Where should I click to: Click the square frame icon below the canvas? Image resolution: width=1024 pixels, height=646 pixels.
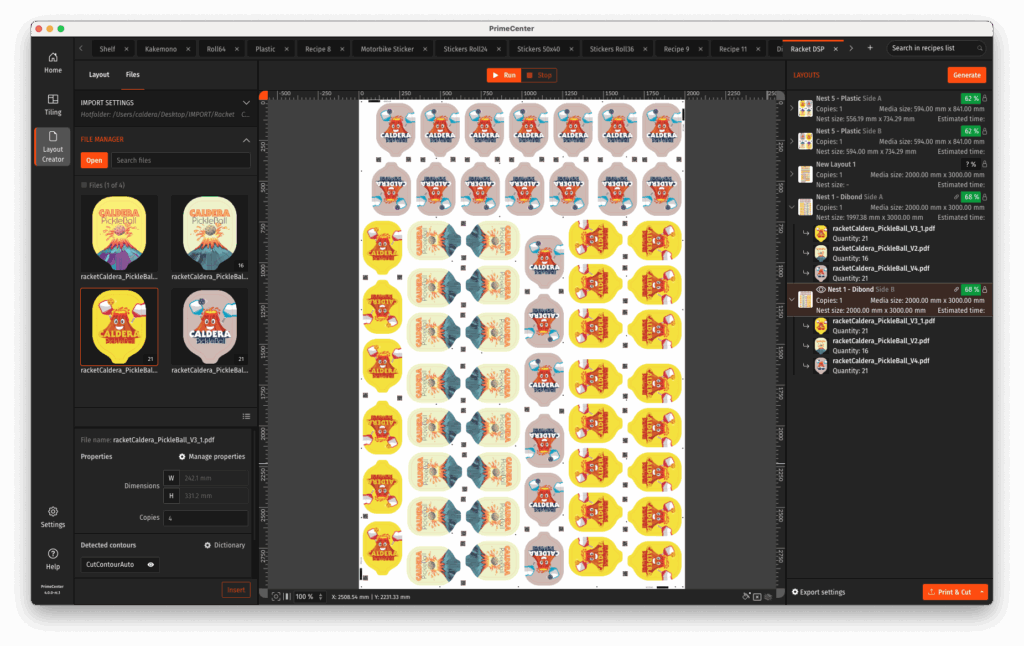[757, 596]
